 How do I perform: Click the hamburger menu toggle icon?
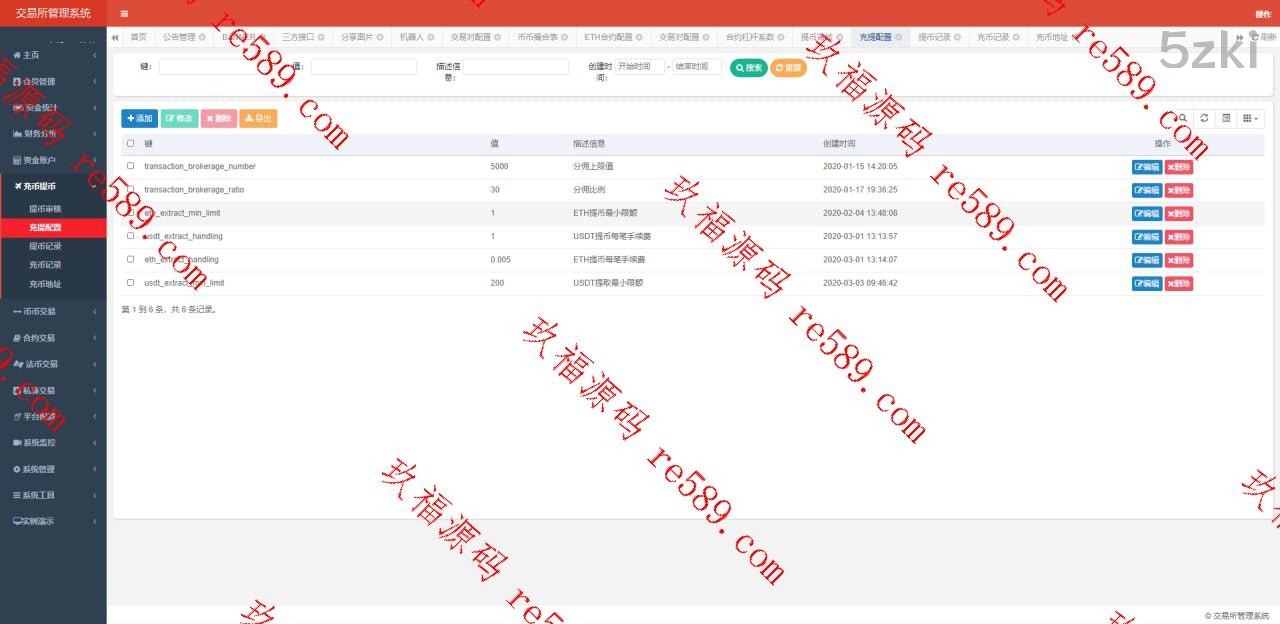[x=124, y=14]
